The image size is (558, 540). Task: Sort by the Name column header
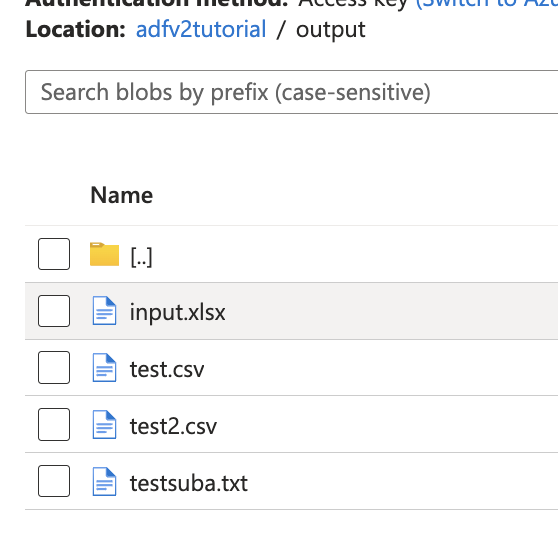point(122,195)
